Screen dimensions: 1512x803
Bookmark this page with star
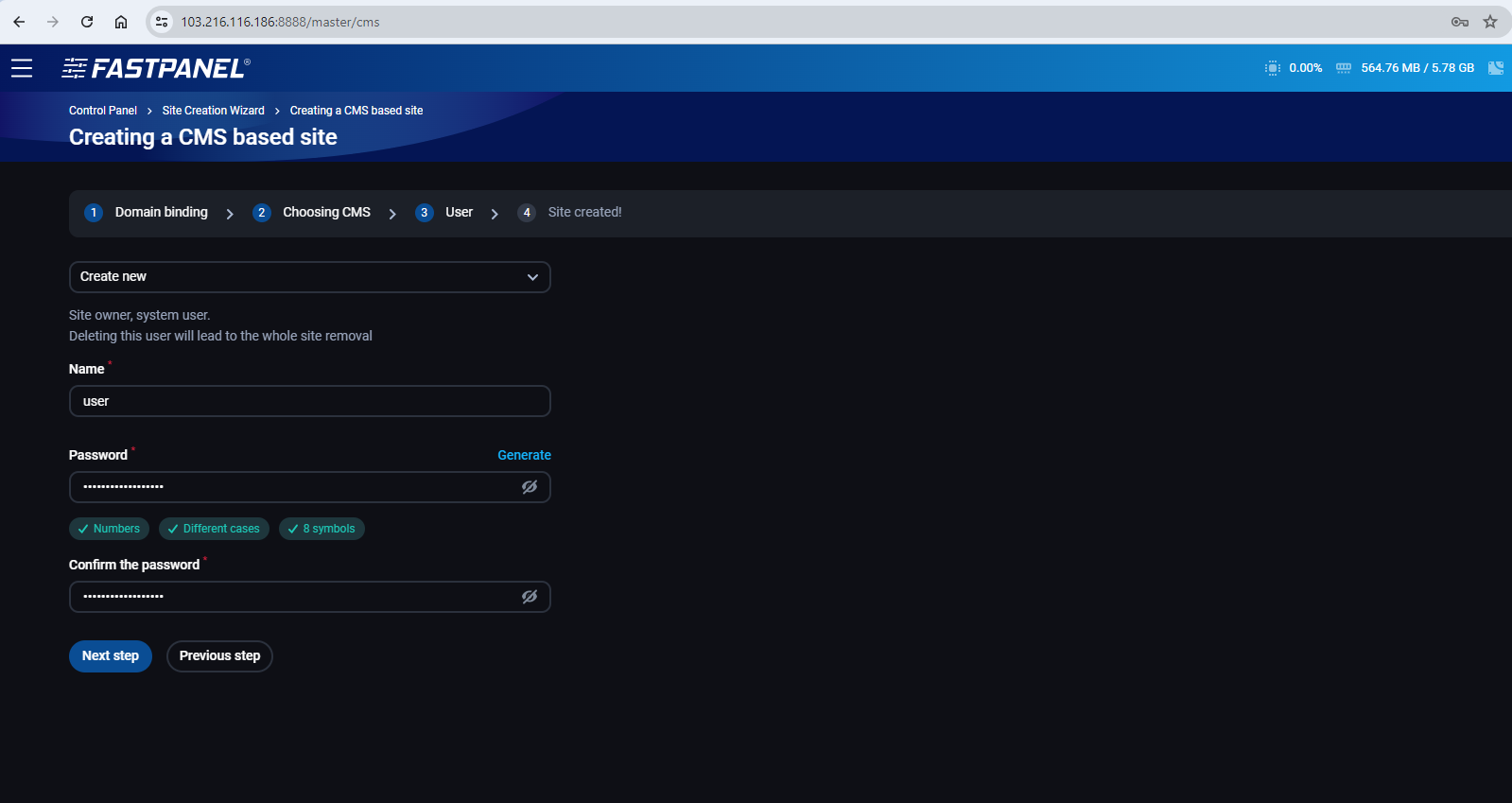[1490, 22]
